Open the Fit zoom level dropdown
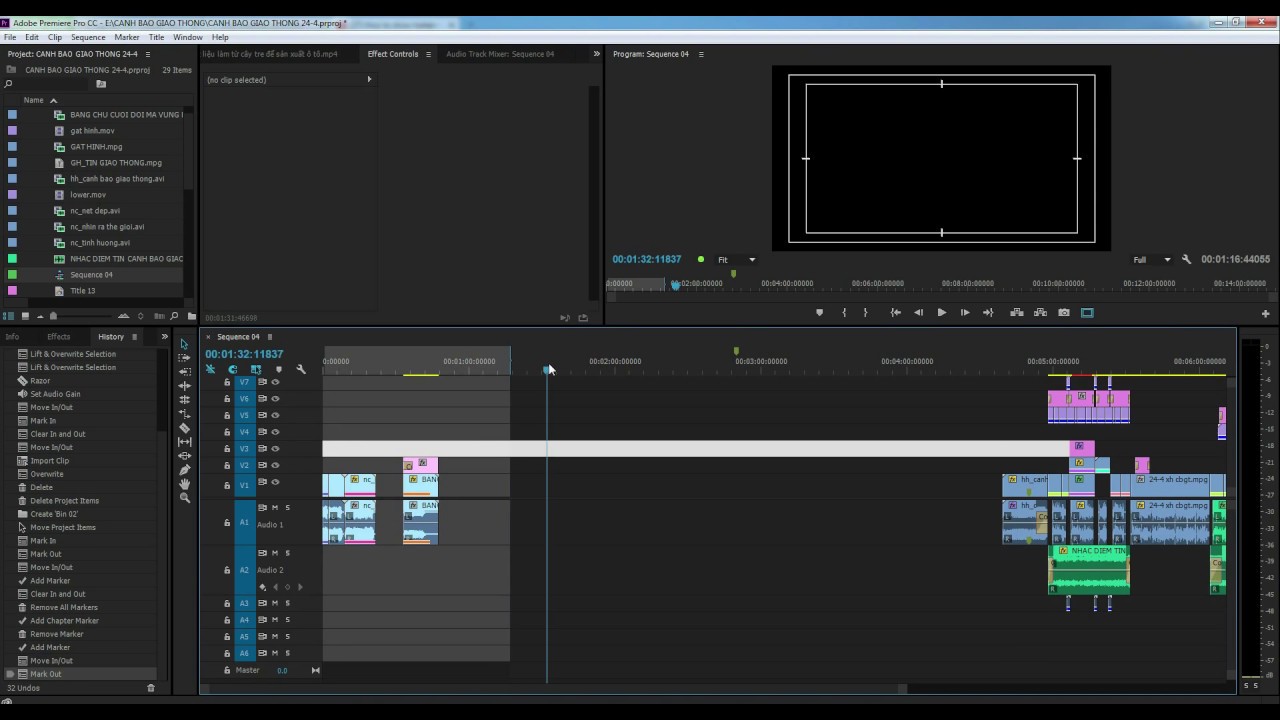 coord(736,260)
